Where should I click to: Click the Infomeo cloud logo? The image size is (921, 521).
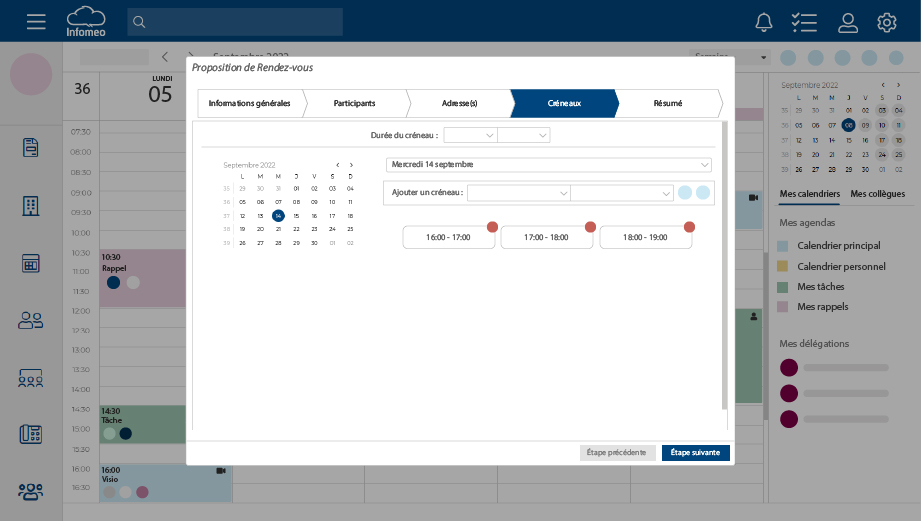coord(86,22)
